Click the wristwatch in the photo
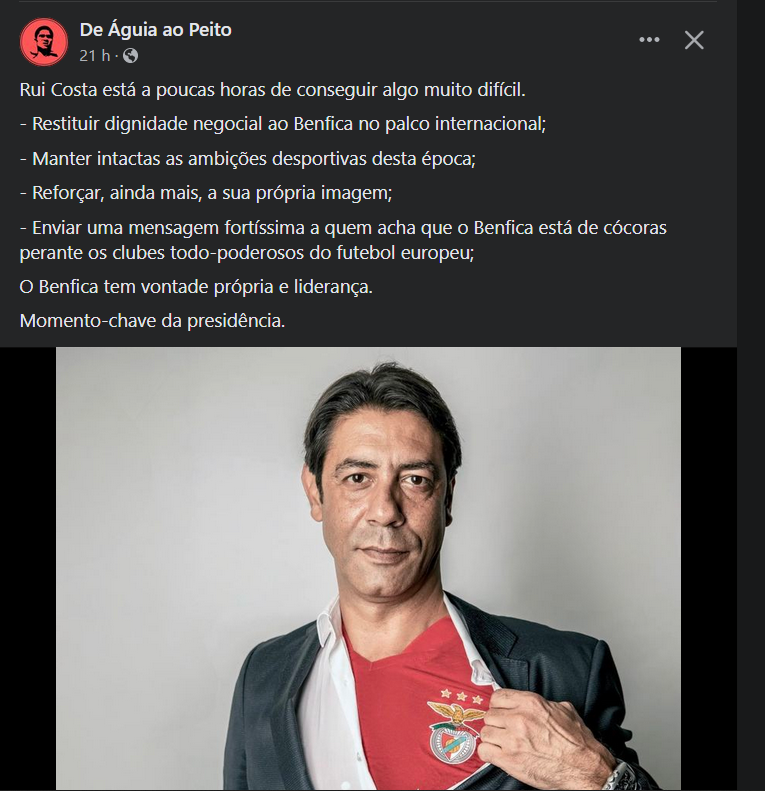Viewport: 765px width, 791px height. 618,779
